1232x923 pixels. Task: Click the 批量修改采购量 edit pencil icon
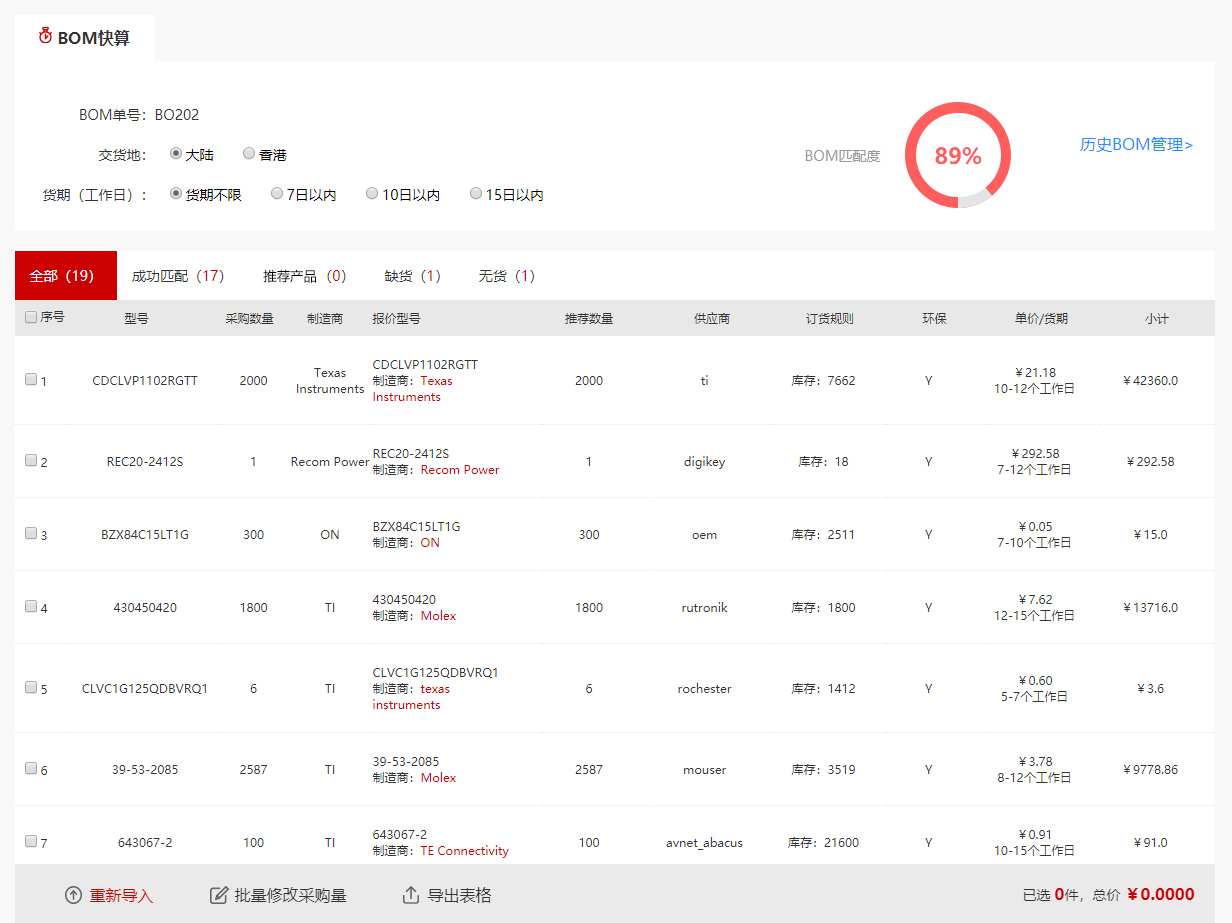[219, 895]
